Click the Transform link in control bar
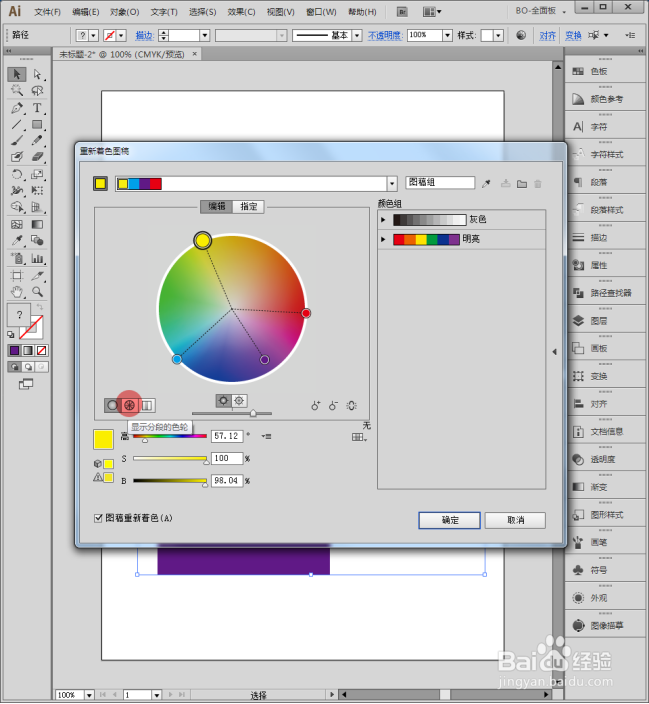This screenshot has width=649, height=704. 573,35
